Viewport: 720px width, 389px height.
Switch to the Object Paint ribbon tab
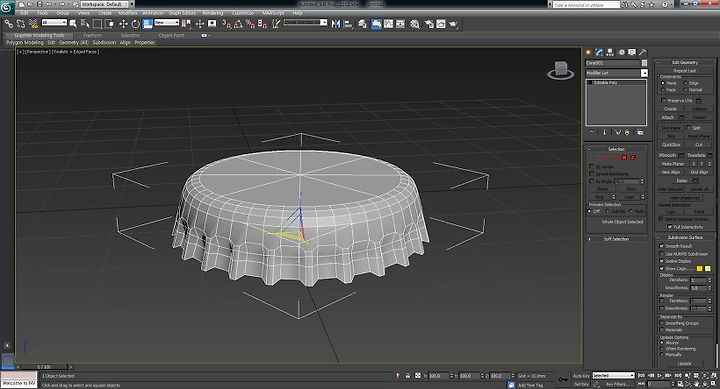pyautogui.click(x=171, y=35)
